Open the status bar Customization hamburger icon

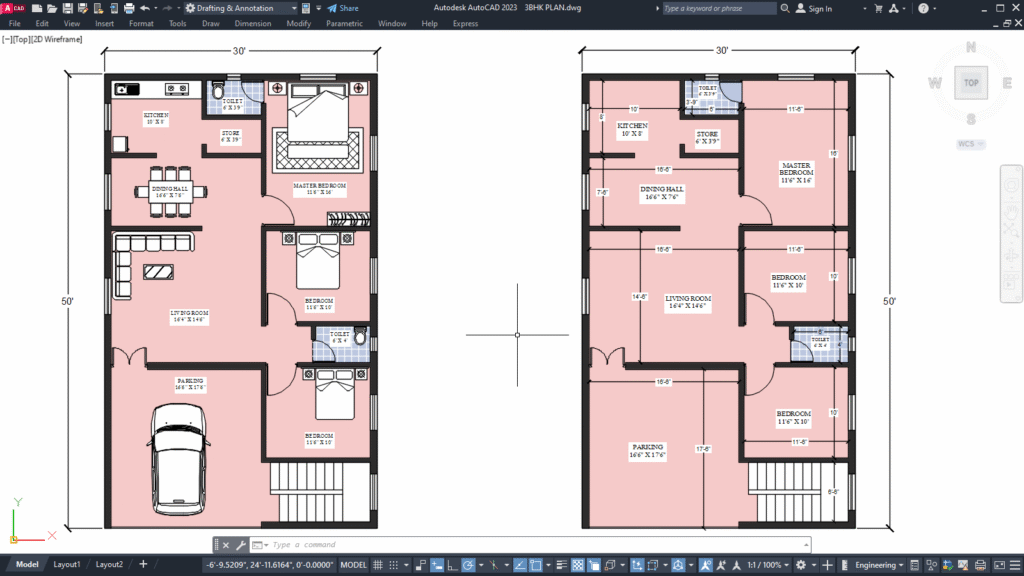[1015, 565]
